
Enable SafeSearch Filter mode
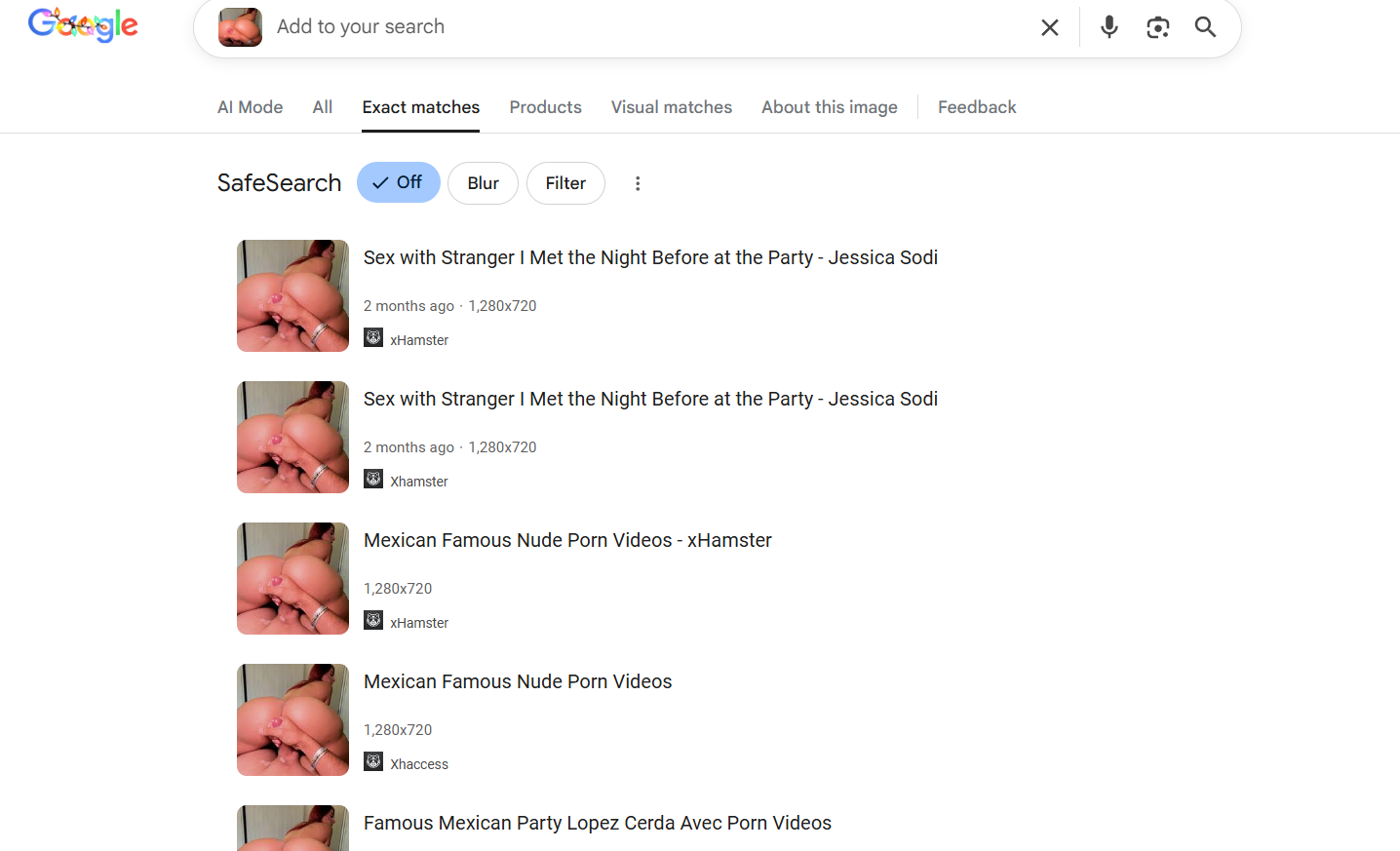565,183
